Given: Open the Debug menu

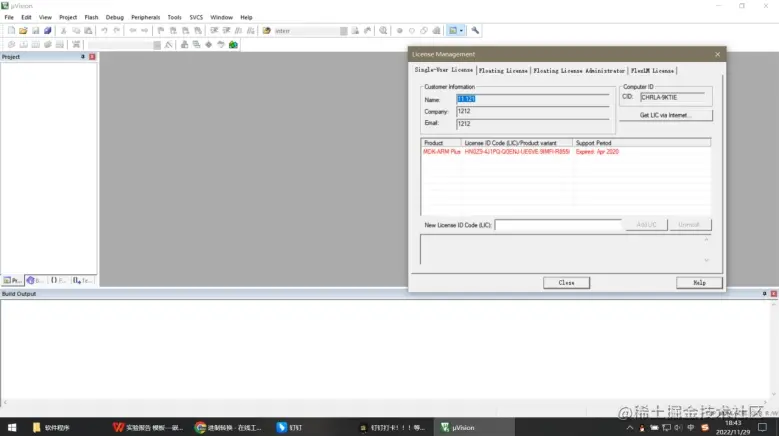Looking at the screenshot, I should pyautogui.click(x=115, y=17).
